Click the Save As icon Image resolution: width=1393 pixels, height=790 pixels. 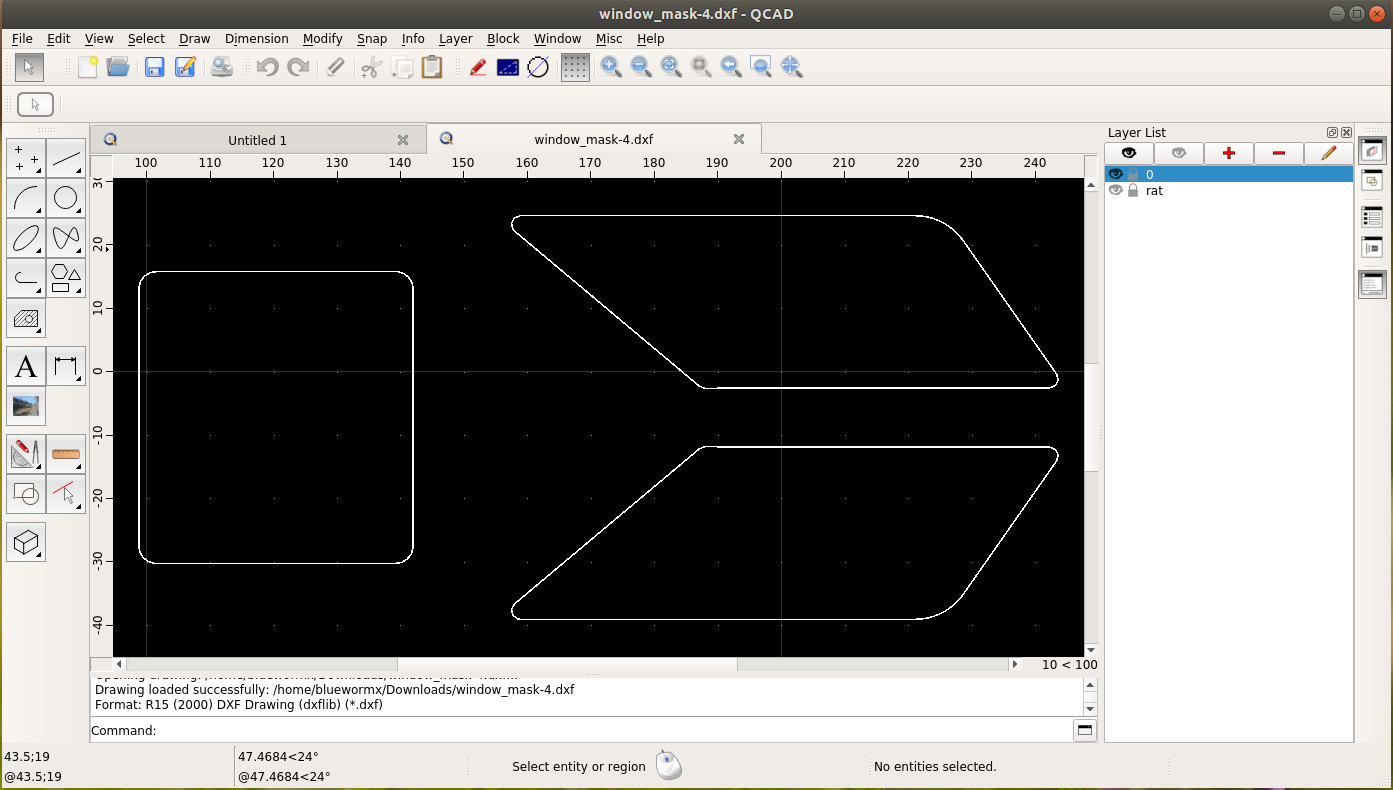pos(185,67)
